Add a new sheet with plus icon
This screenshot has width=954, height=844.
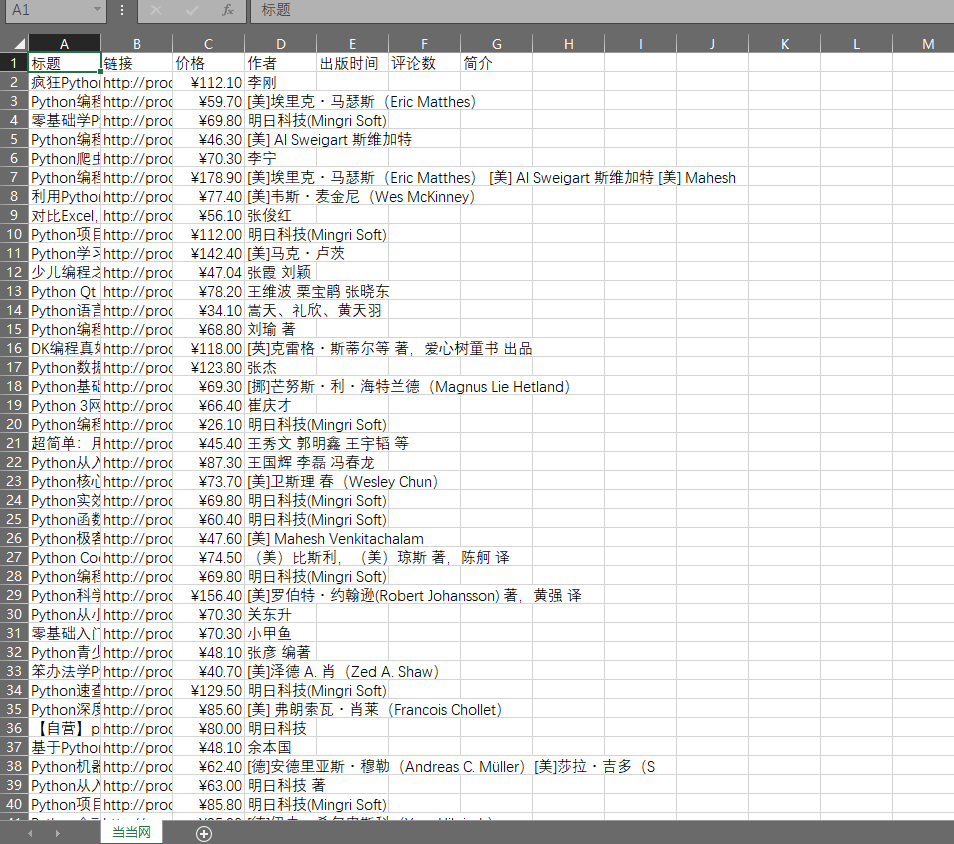204,834
